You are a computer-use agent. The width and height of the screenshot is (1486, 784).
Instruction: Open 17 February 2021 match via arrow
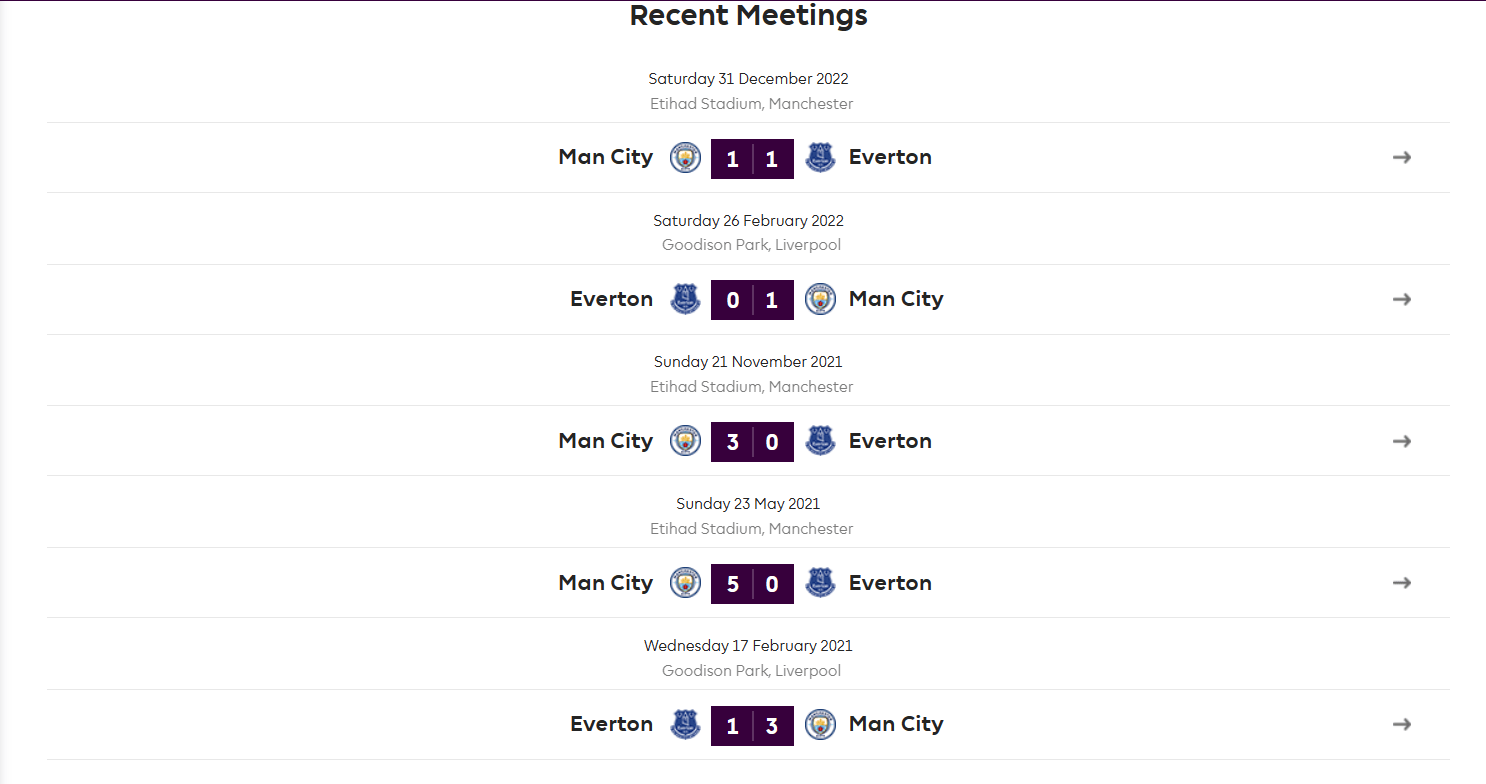[1402, 724]
